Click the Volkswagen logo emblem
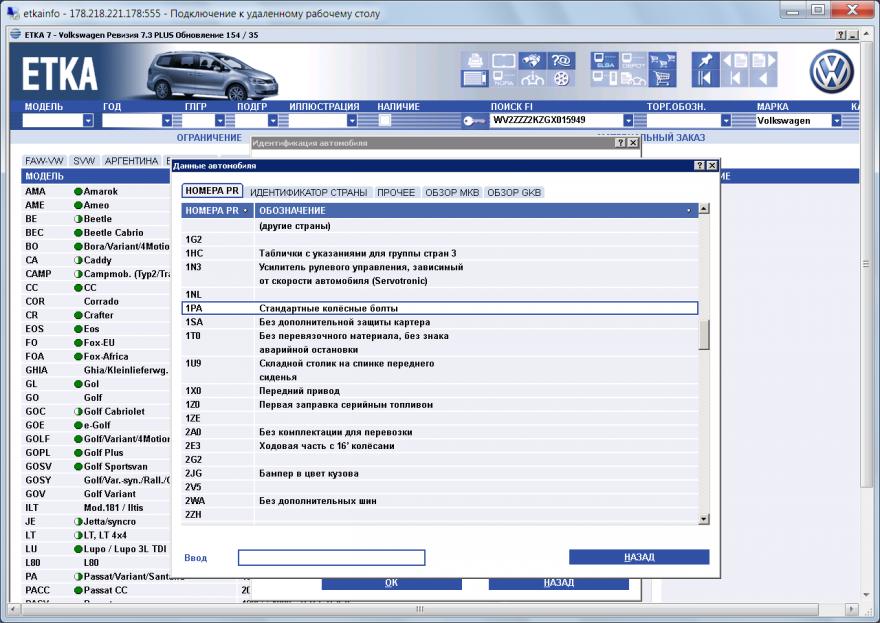 831,72
